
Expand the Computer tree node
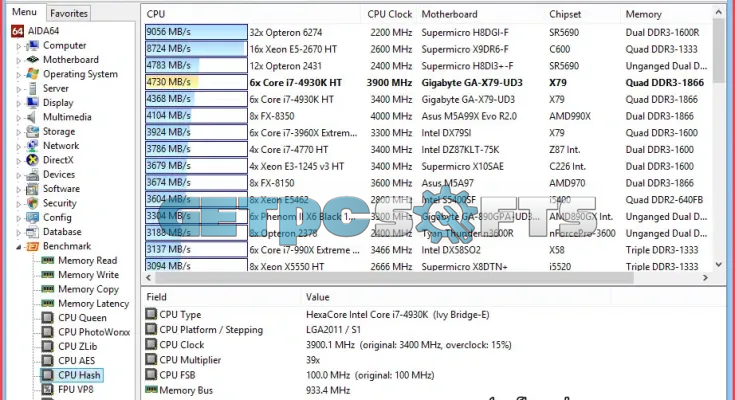pos(19,46)
